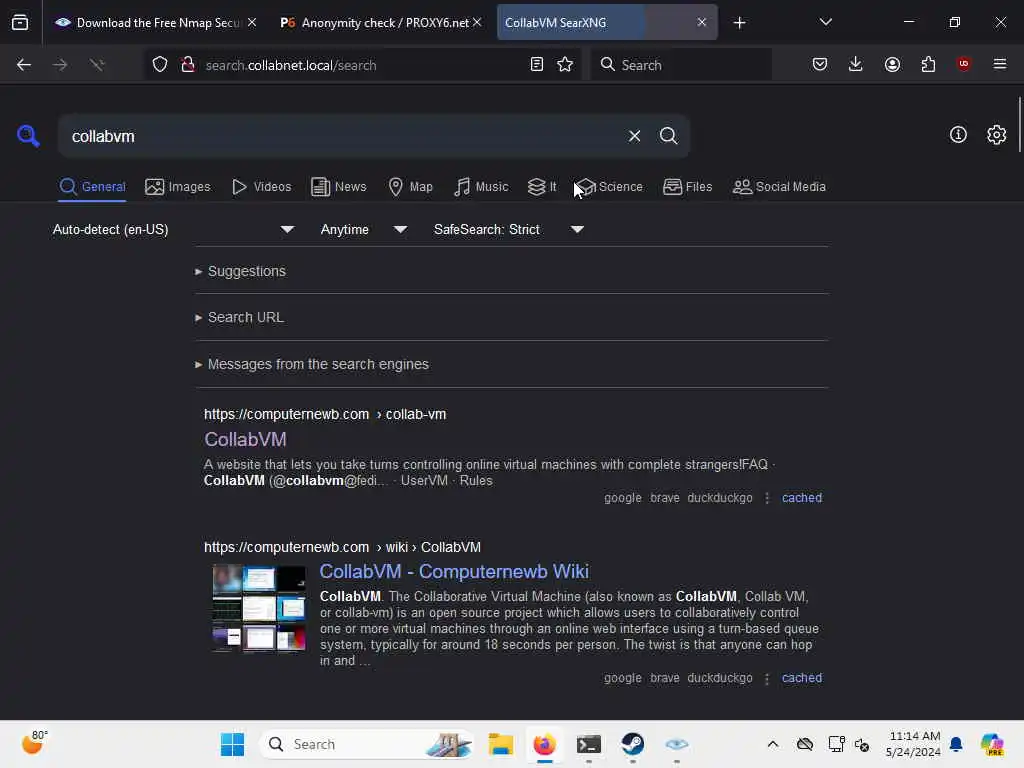This screenshot has height=768, width=1024.
Task: Open the Terminal taskbar icon
Action: click(x=588, y=744)
